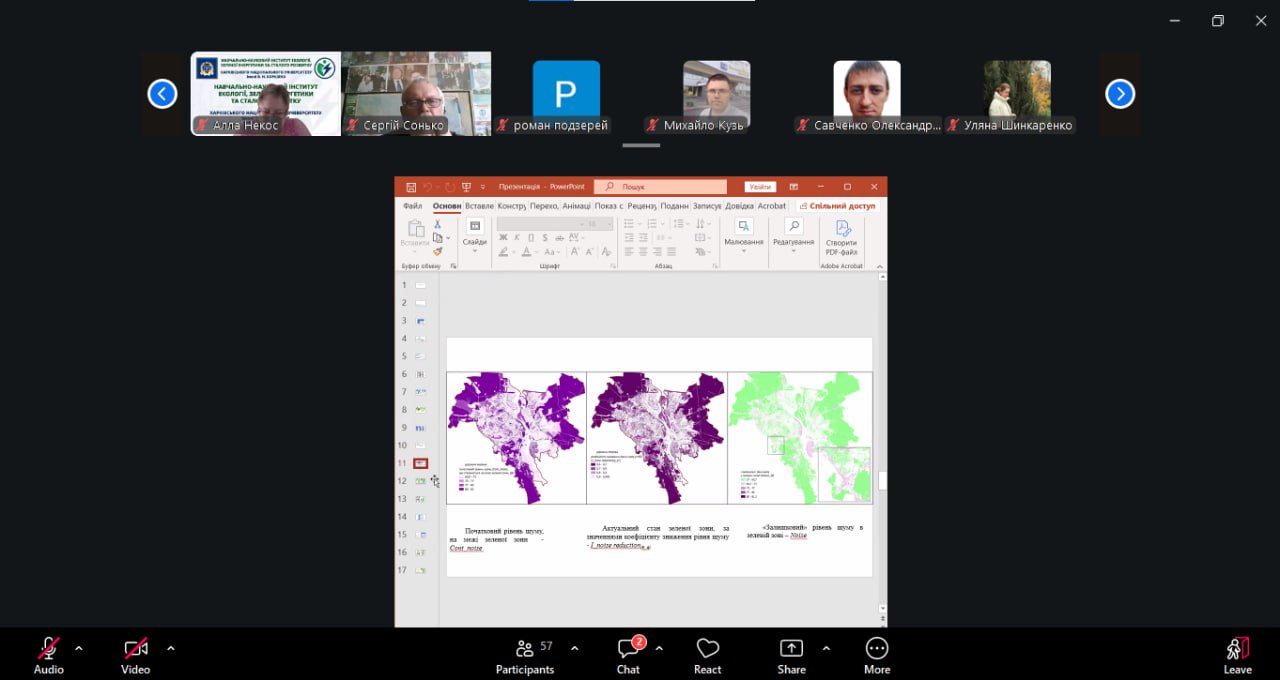Click роман подзерей participant tile
This screenshot has height=680, width=1280.
pyautogui.click(x=566, y=94)
